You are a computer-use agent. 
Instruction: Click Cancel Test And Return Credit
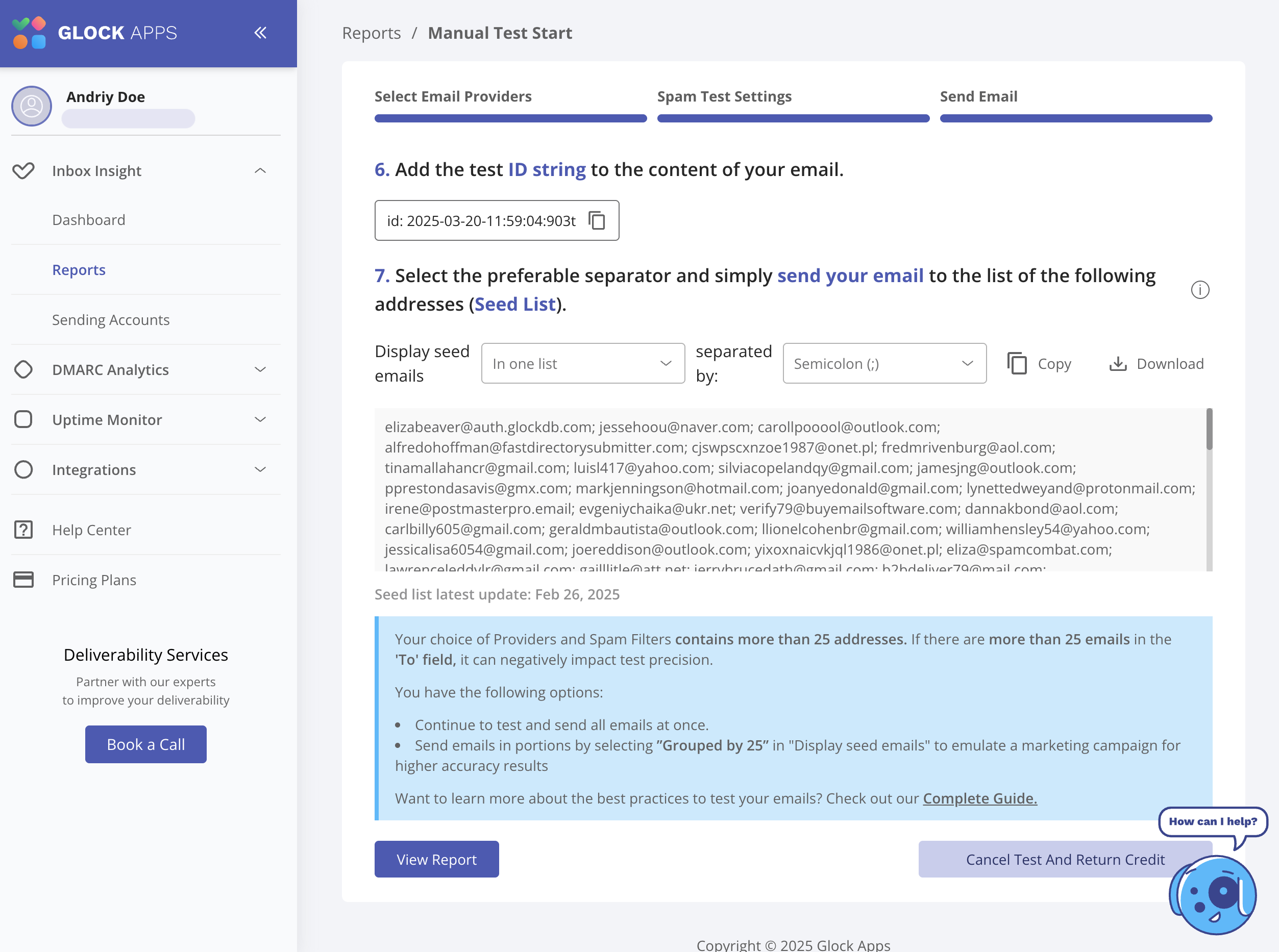[1064, 859]
